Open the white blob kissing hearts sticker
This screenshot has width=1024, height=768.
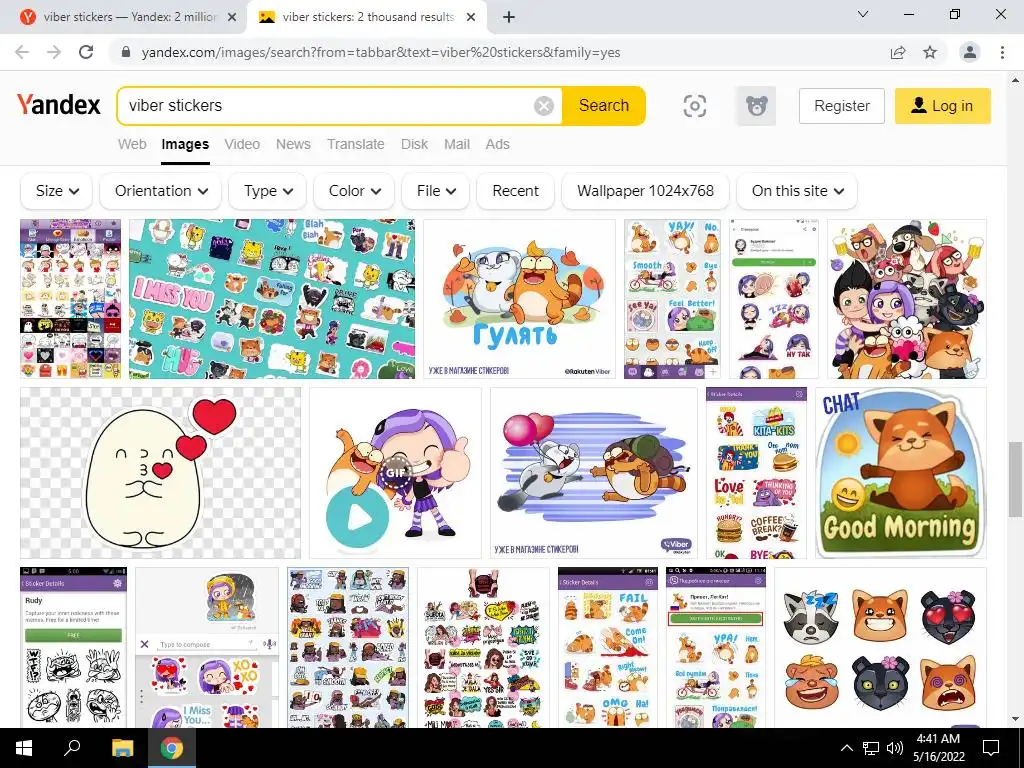tap(161, 473)
